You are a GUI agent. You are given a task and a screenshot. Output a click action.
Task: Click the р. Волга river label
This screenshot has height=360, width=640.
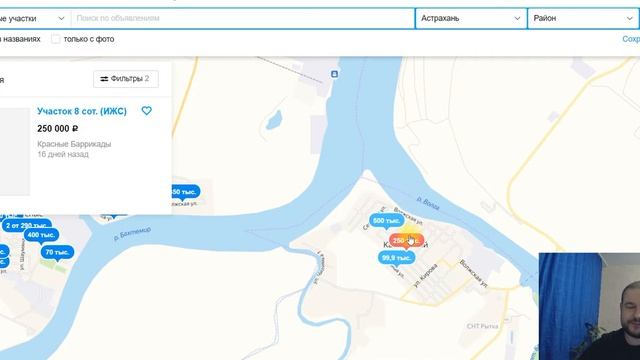(428, 204)
